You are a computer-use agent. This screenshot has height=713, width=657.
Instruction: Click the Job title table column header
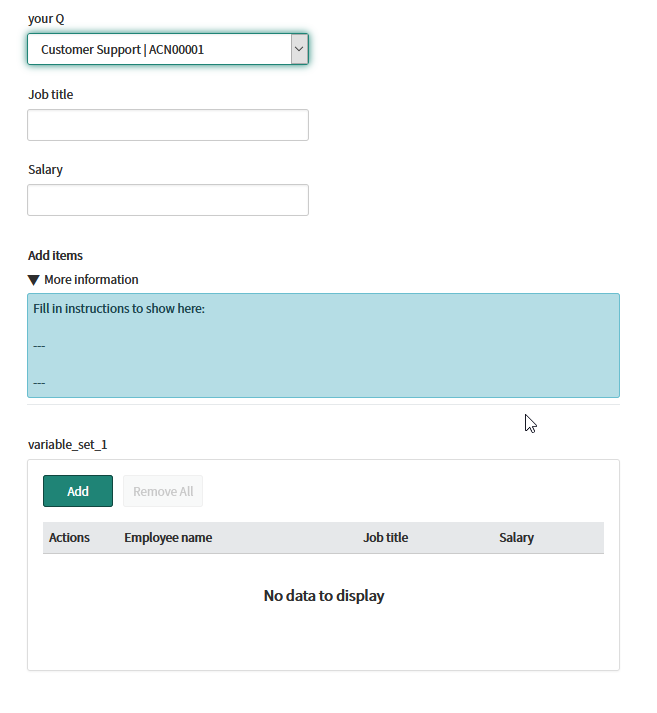[x=386, y=537]
